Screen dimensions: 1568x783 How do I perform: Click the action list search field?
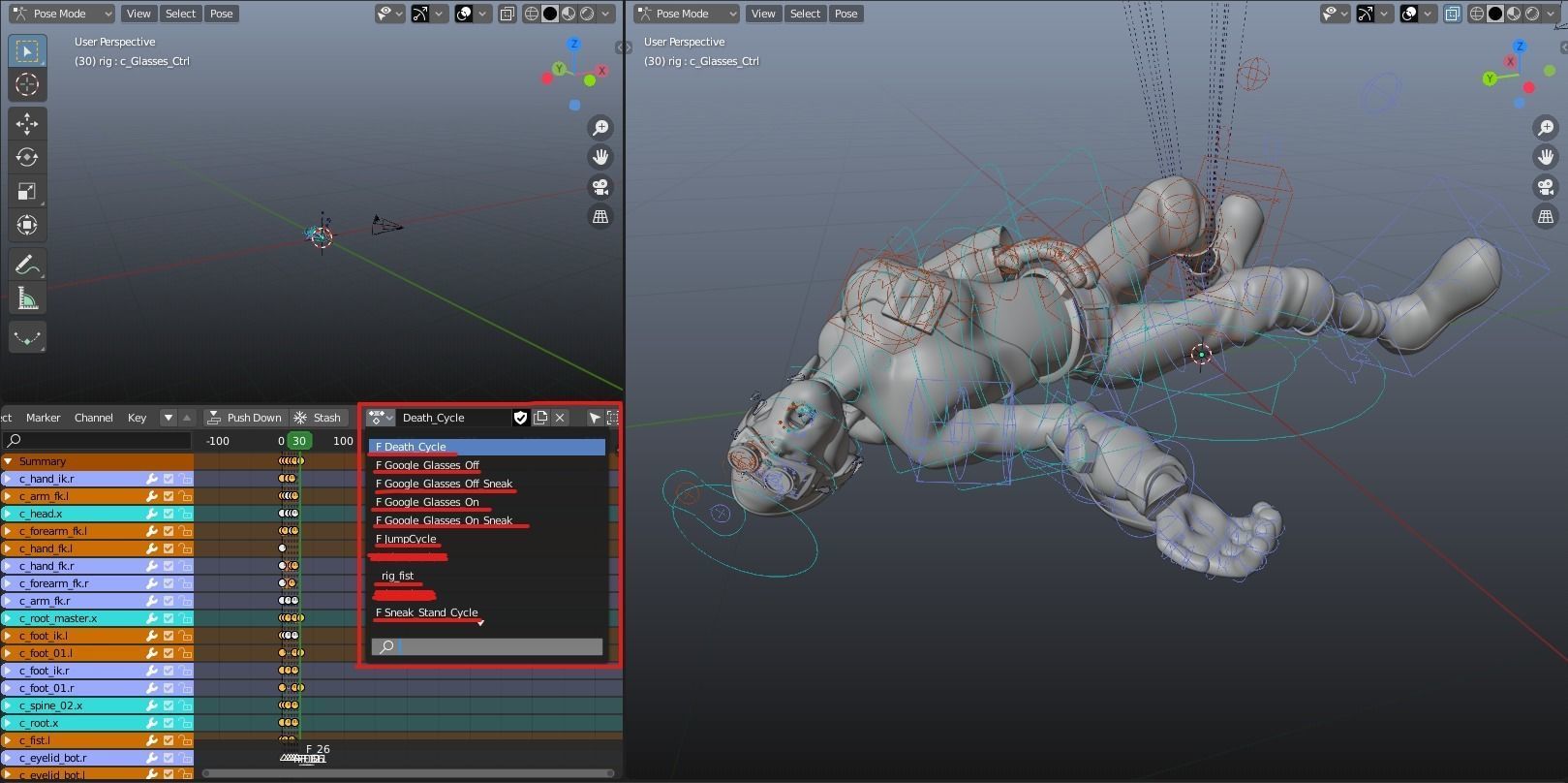(487, 646)
